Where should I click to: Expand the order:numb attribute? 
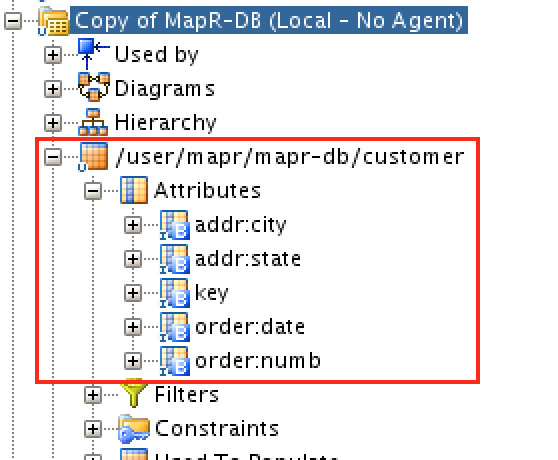tap(133, 361)
